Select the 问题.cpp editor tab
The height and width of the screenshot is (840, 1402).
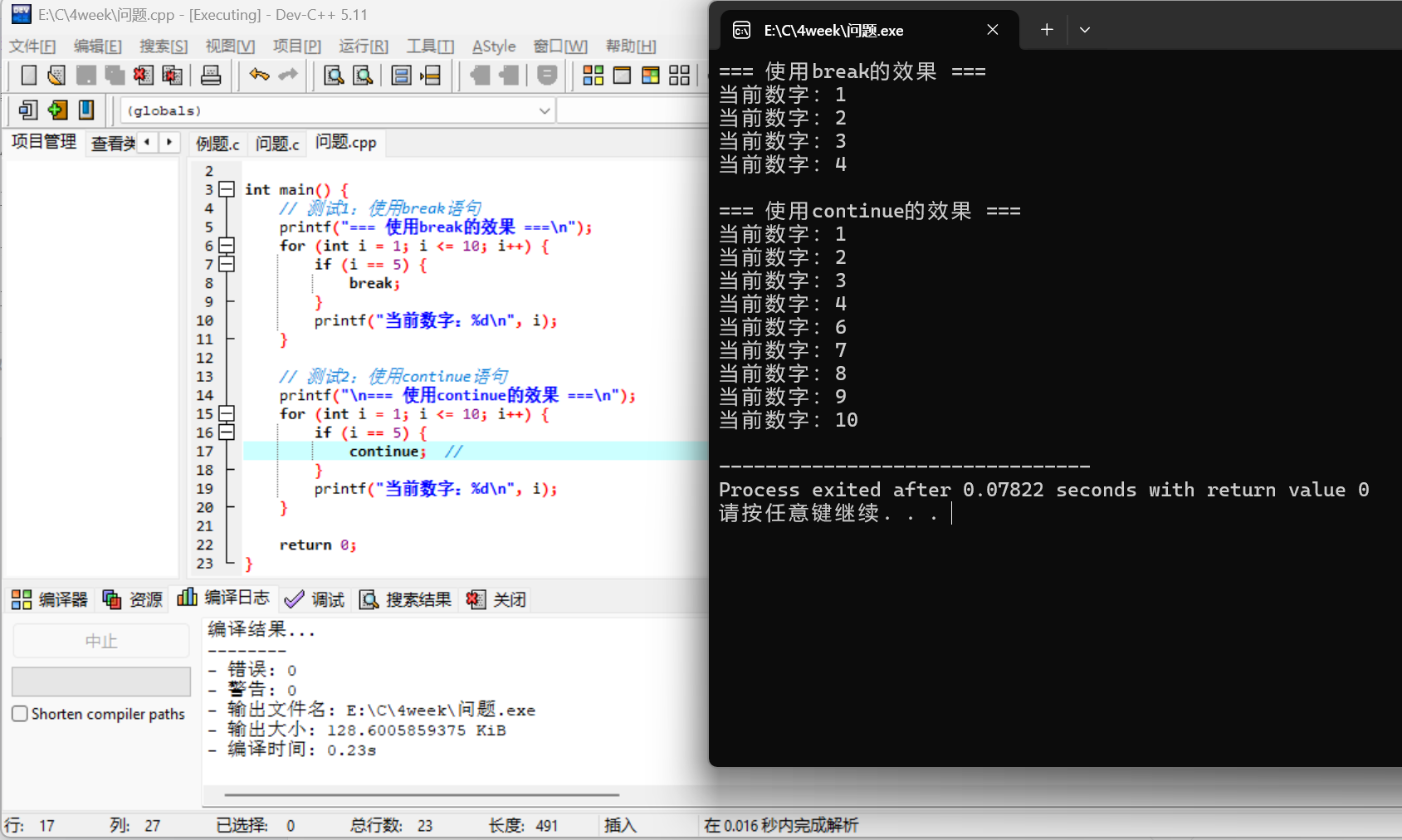(x=346, y=142)
